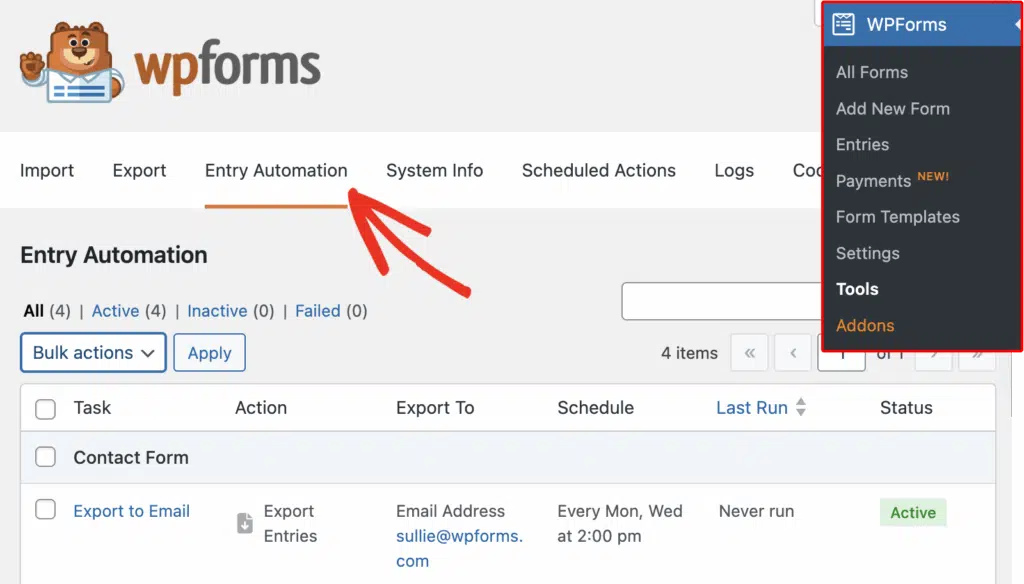The image size is (1024, 584).
Task: Click into the search tasks field
Action: pyautogui.click(x=722, y=301)
